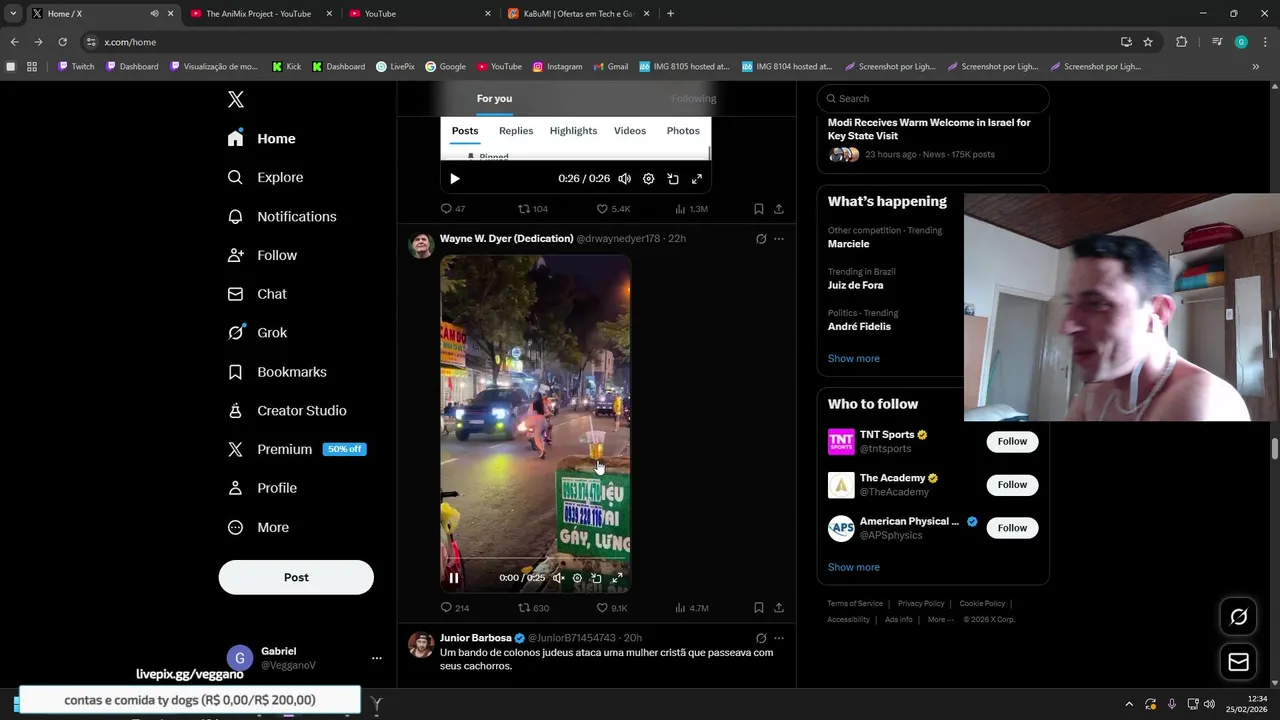Toggle picture-in-picture on top video
1280x720 pixels.
pyautogui.click(x=673, y=179)
